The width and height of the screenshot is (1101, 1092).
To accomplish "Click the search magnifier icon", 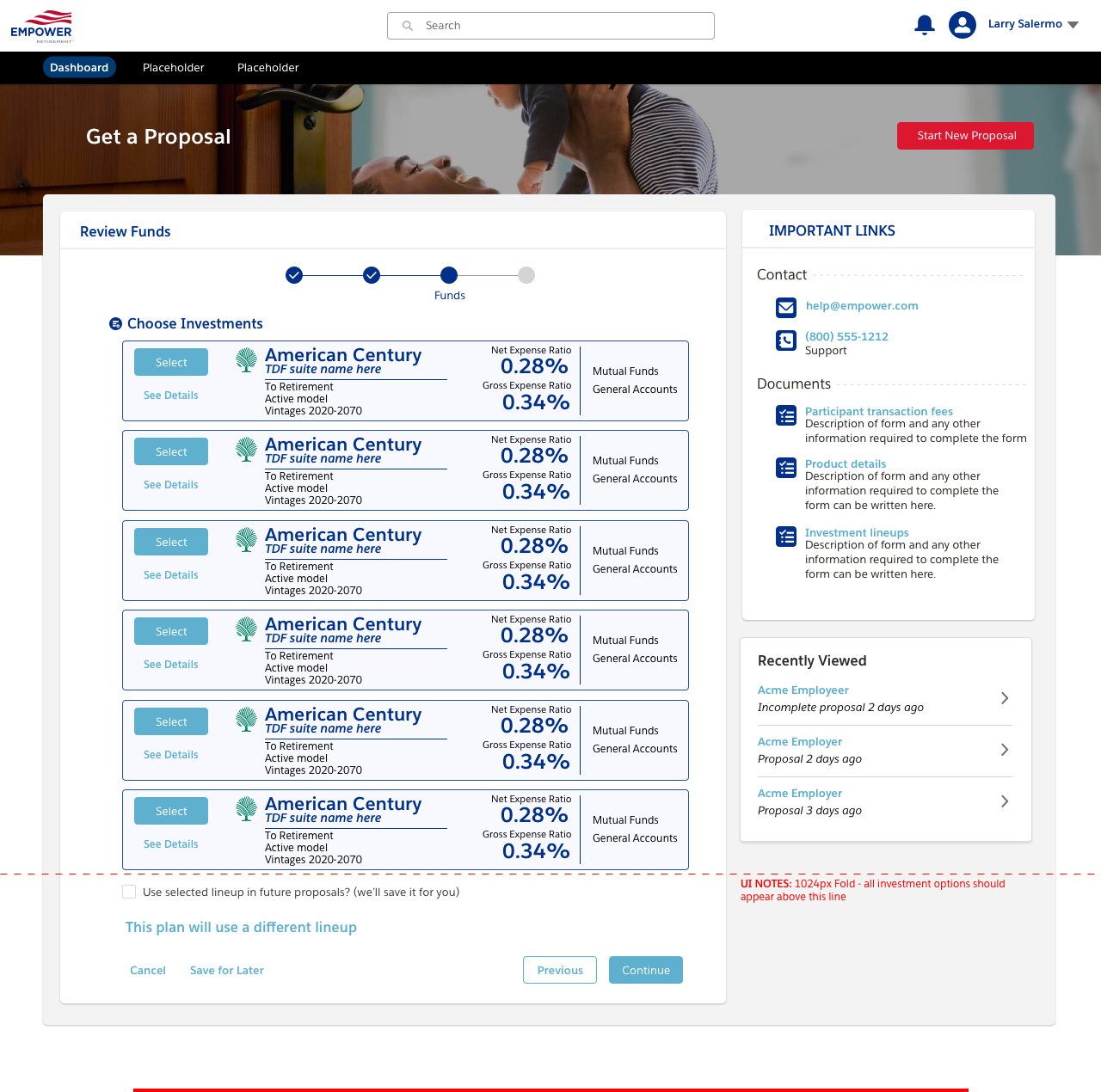I will coord(408,26).
